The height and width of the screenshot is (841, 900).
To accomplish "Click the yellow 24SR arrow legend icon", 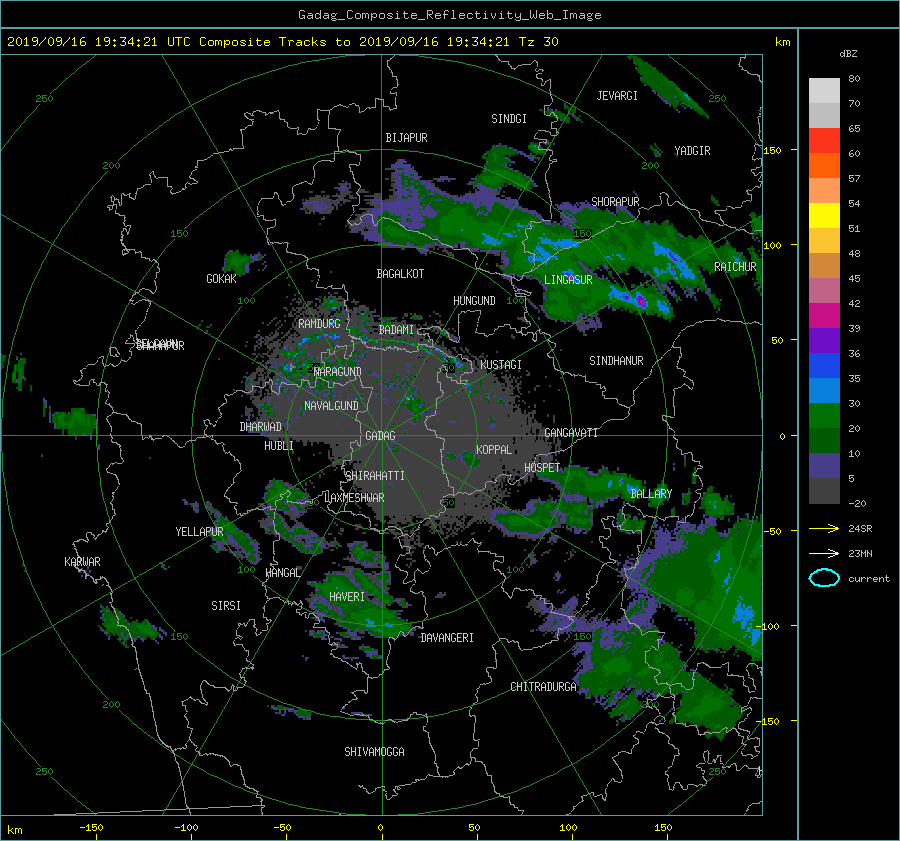I will point(824,529).
